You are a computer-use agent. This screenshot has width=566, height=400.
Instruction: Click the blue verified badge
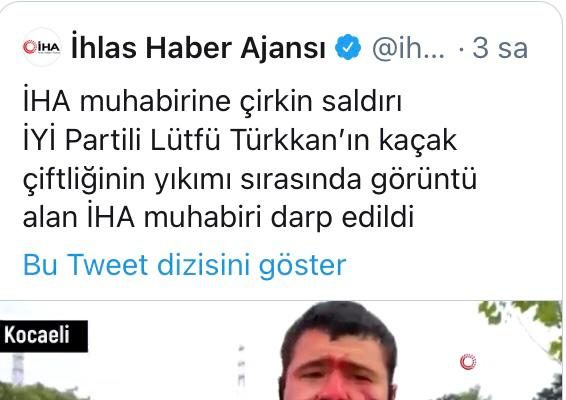[348, 47]
